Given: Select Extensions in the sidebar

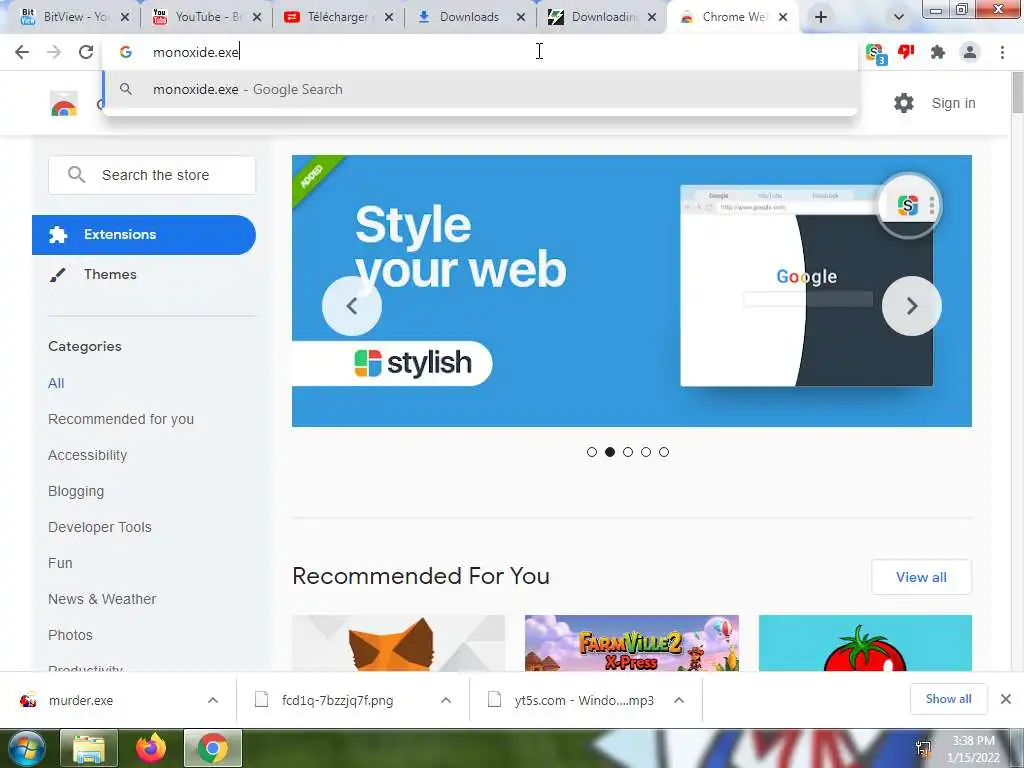Looking at the screenshot, I should 144,234.
